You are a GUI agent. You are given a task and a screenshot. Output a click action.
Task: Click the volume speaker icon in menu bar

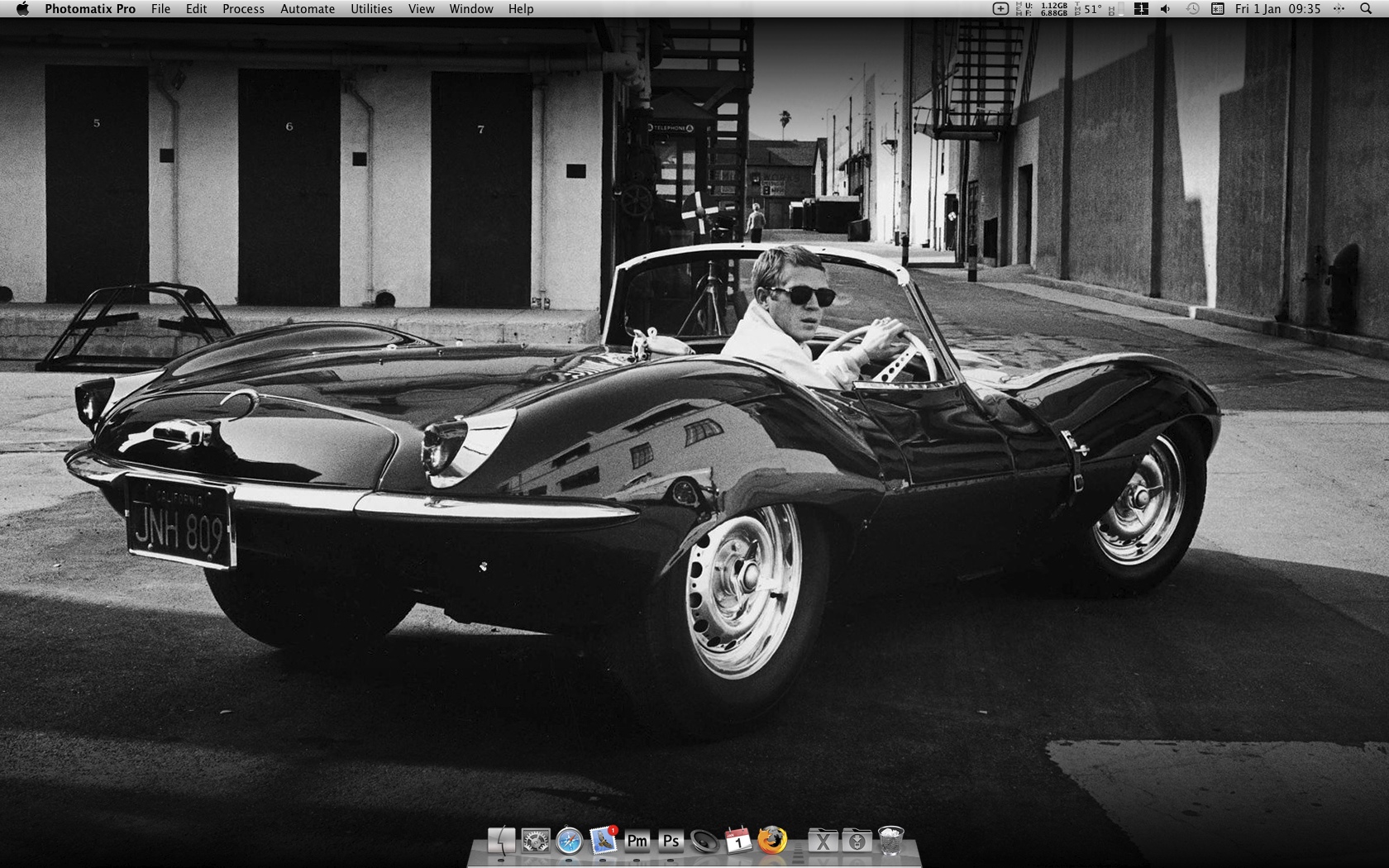click(1165, 9)
